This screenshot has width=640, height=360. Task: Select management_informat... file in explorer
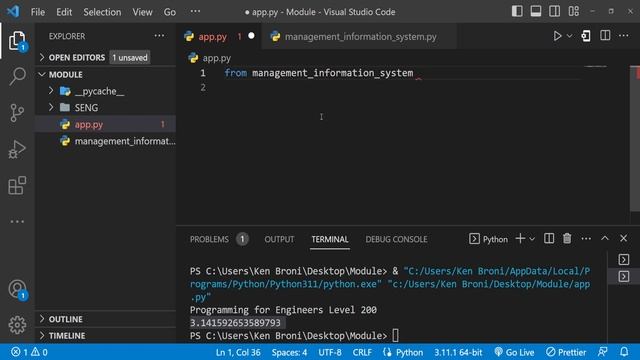(105, 141)
